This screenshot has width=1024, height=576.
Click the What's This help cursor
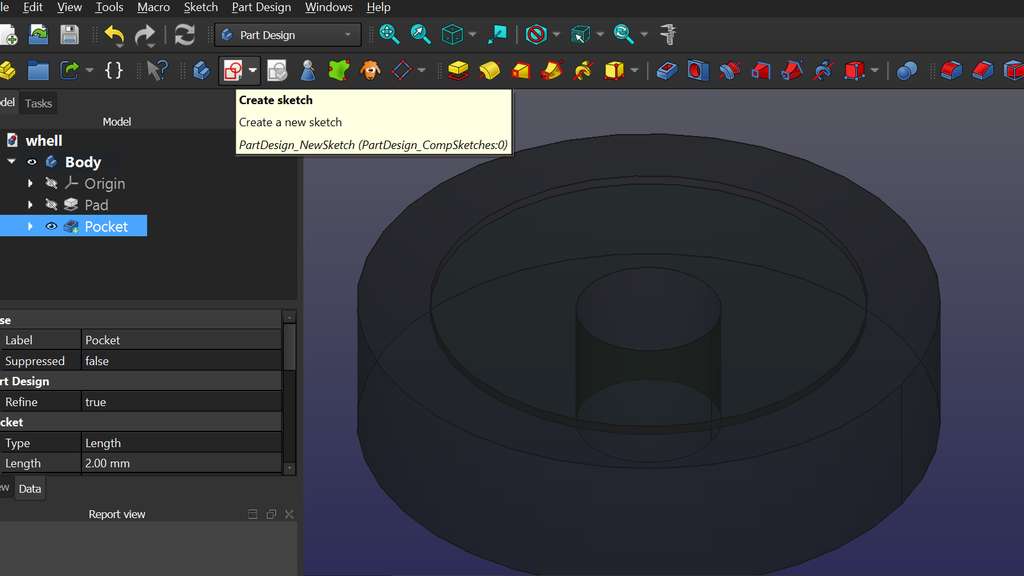point(157,70)
